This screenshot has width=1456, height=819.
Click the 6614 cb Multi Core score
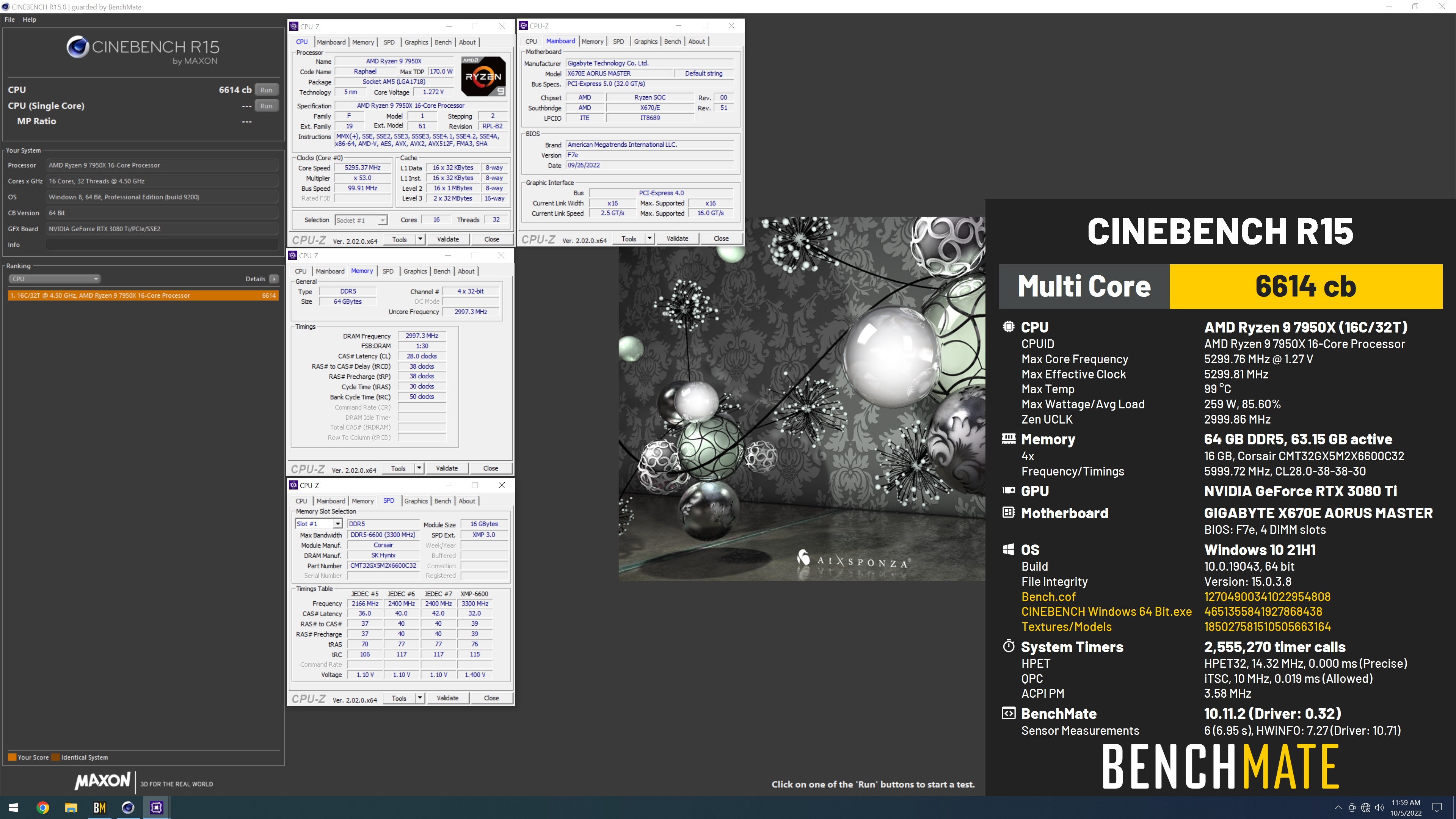pos(1305,287)
